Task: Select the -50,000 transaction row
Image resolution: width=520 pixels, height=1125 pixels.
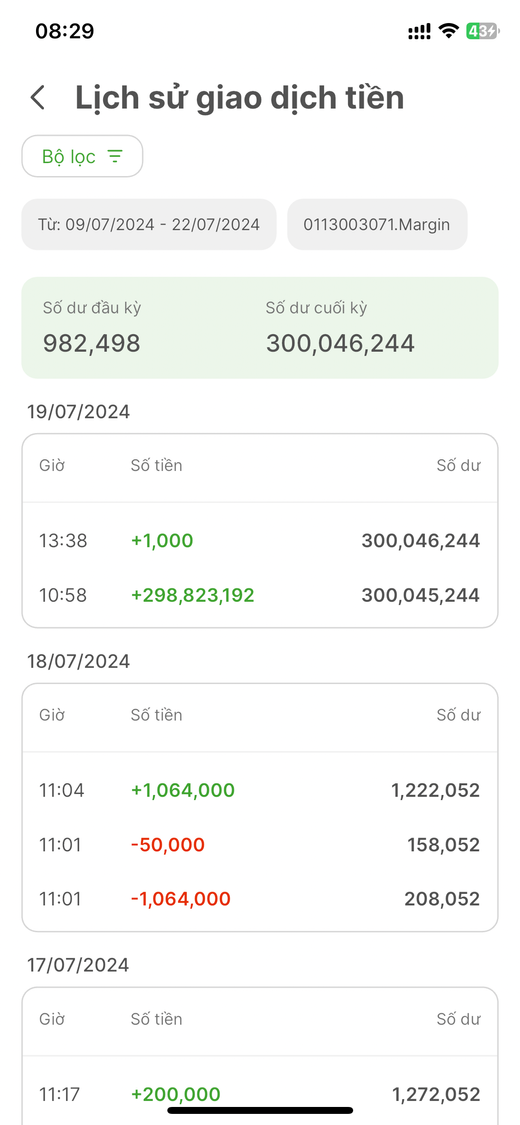Action: (260, 844)
